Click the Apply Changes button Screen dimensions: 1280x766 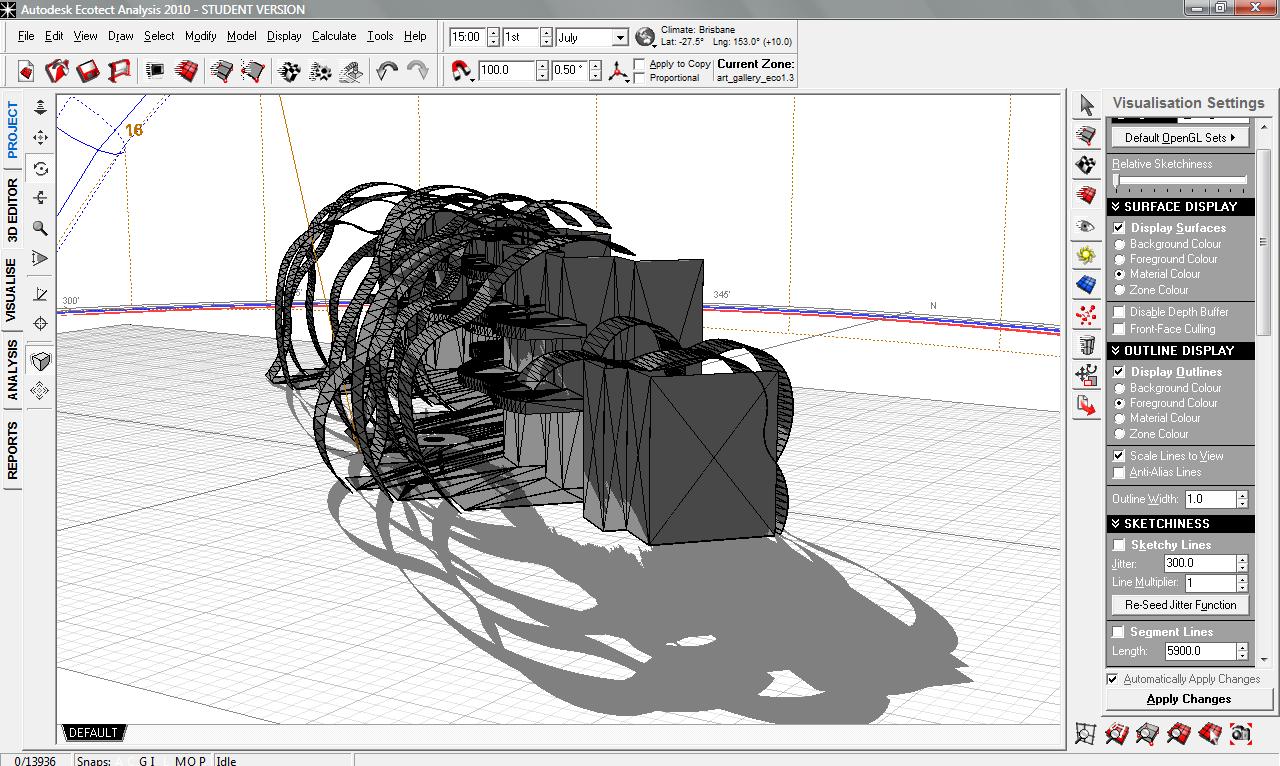coord(1189,699)
